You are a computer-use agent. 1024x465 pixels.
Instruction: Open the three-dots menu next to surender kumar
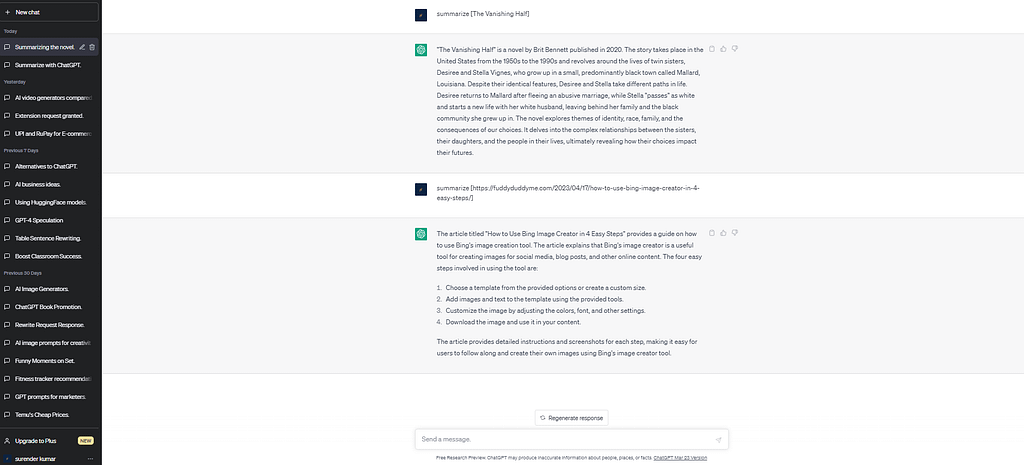pos(91,458)
